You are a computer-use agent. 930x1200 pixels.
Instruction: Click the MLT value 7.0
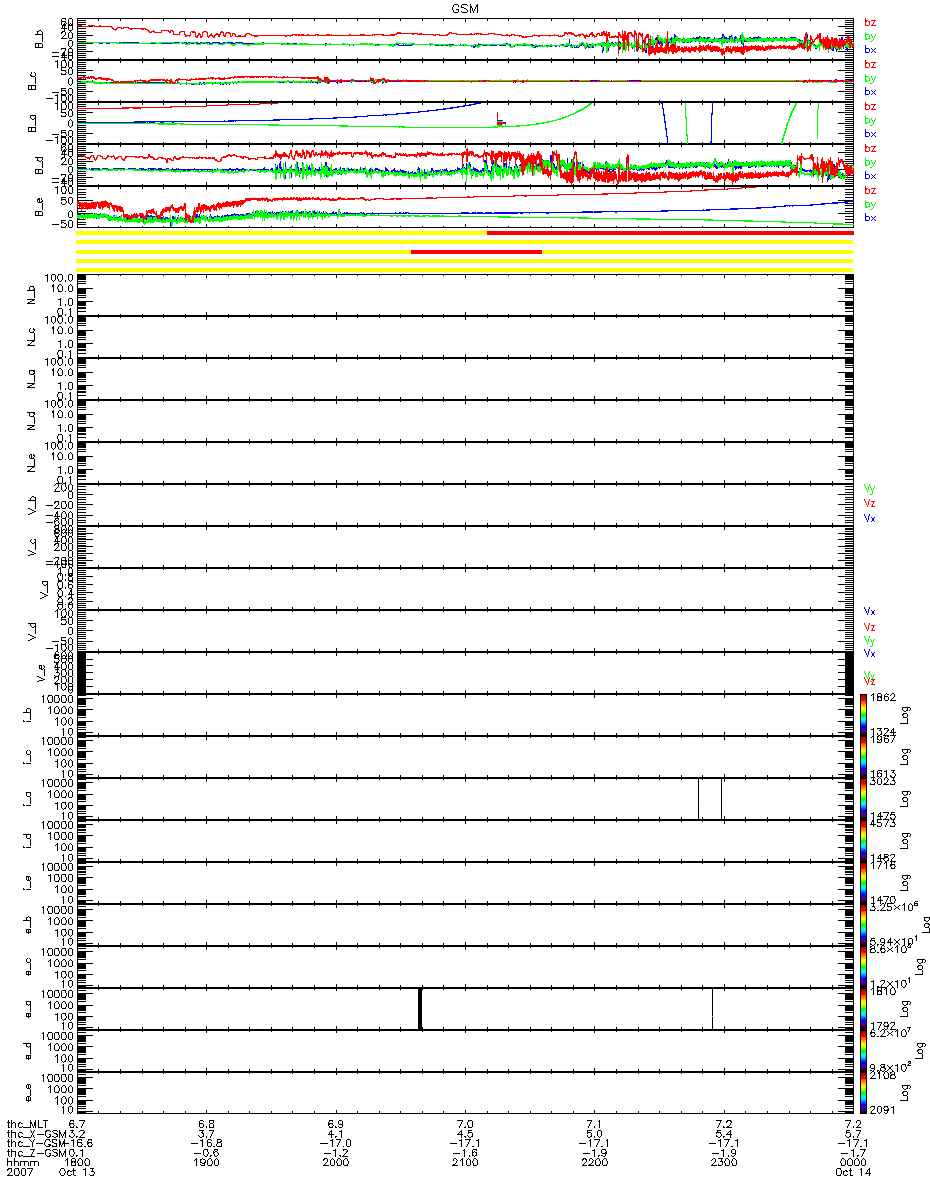[464, 1124]
